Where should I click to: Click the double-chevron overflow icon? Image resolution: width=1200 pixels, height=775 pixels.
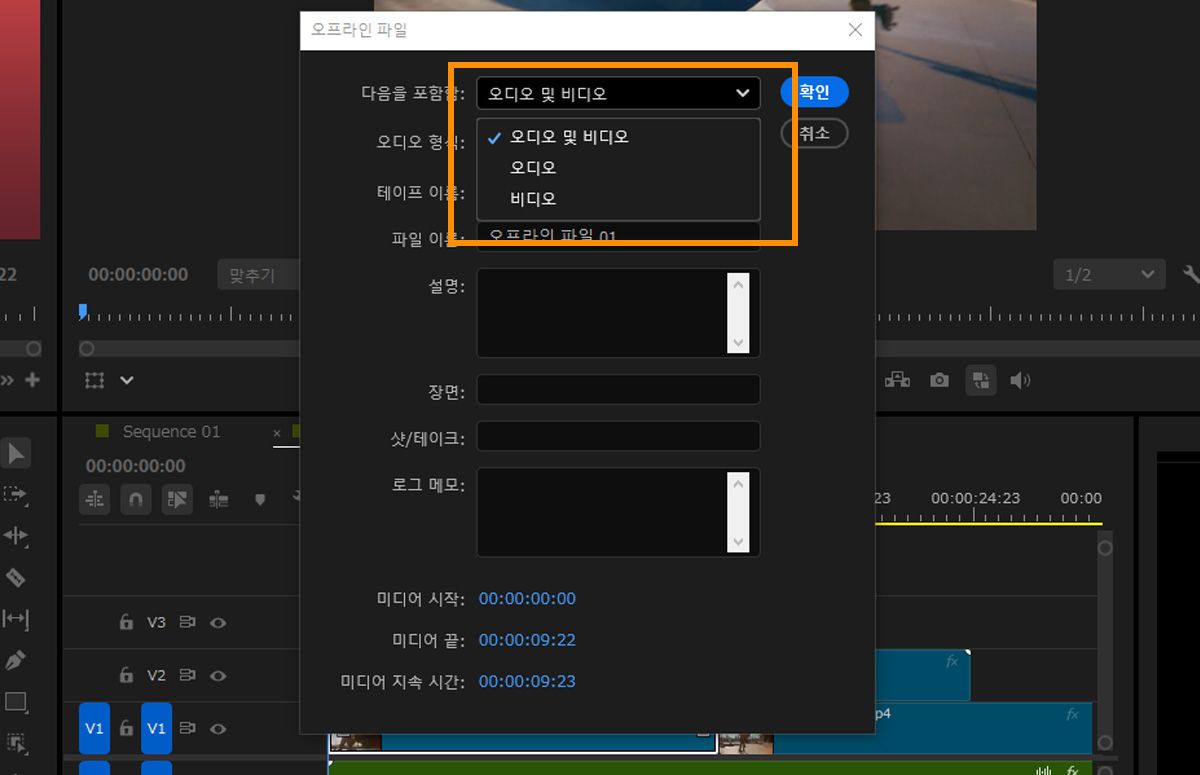pyautogui.click(x=8, y=380)
